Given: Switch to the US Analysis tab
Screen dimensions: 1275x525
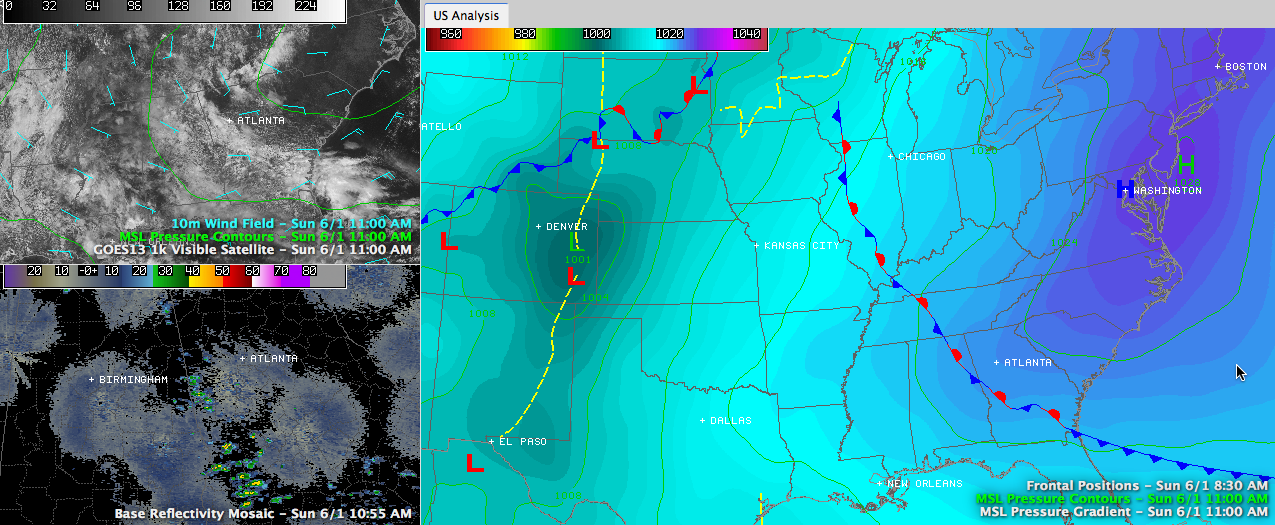Looking at the screenshot, I should pyautogui.click(x=466, y=16).
